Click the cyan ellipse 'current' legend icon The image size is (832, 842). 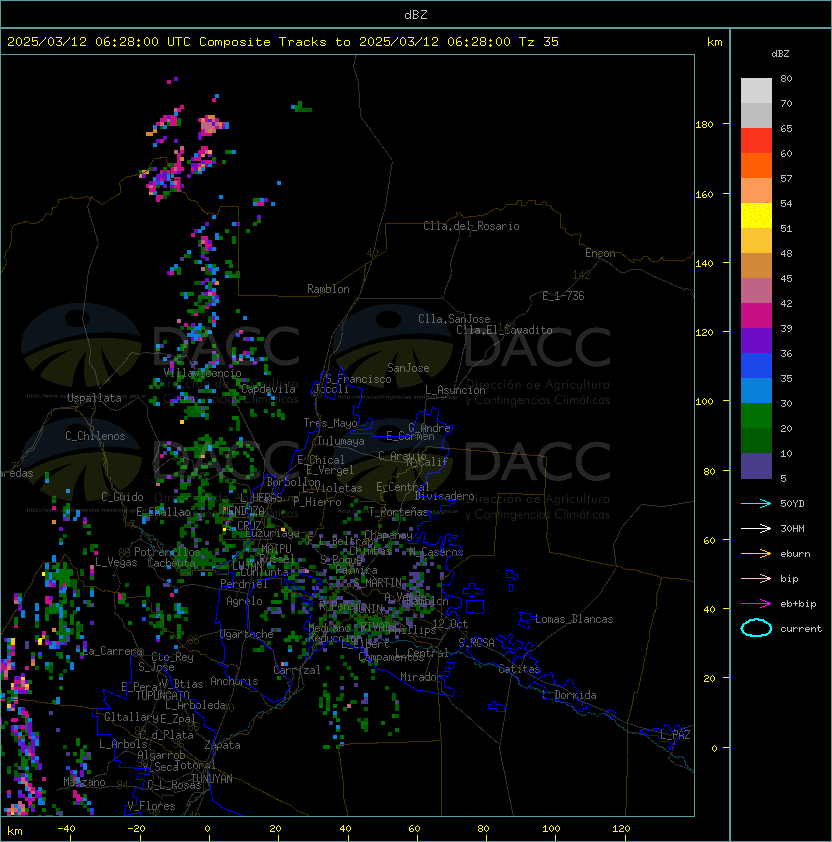point(756,628)
